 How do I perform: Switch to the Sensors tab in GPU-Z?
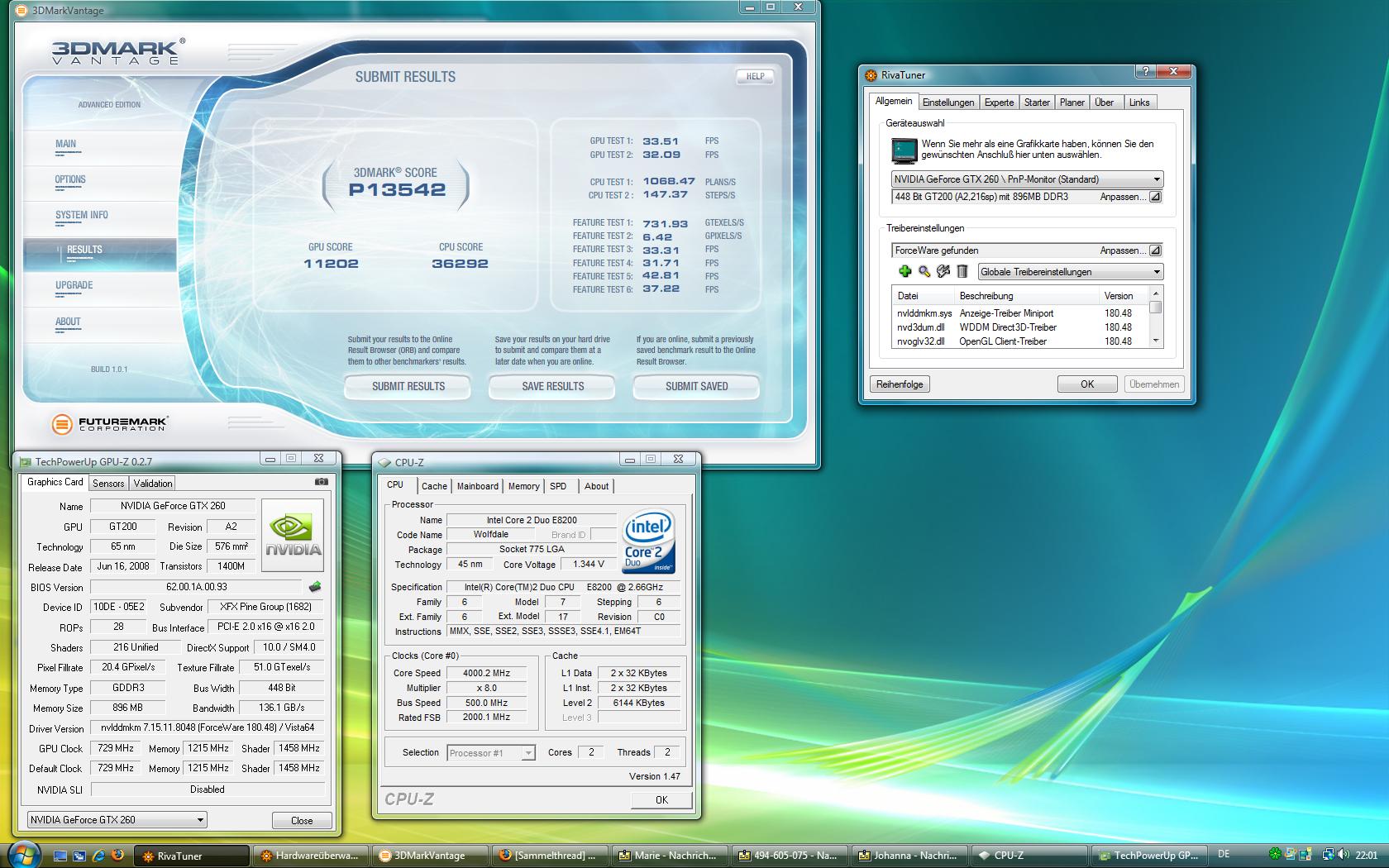(108, 484)
